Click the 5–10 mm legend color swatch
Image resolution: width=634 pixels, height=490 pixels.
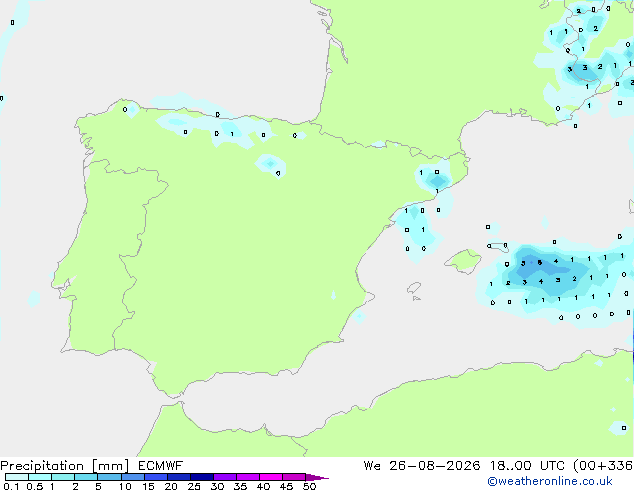(x=109, y=477)
